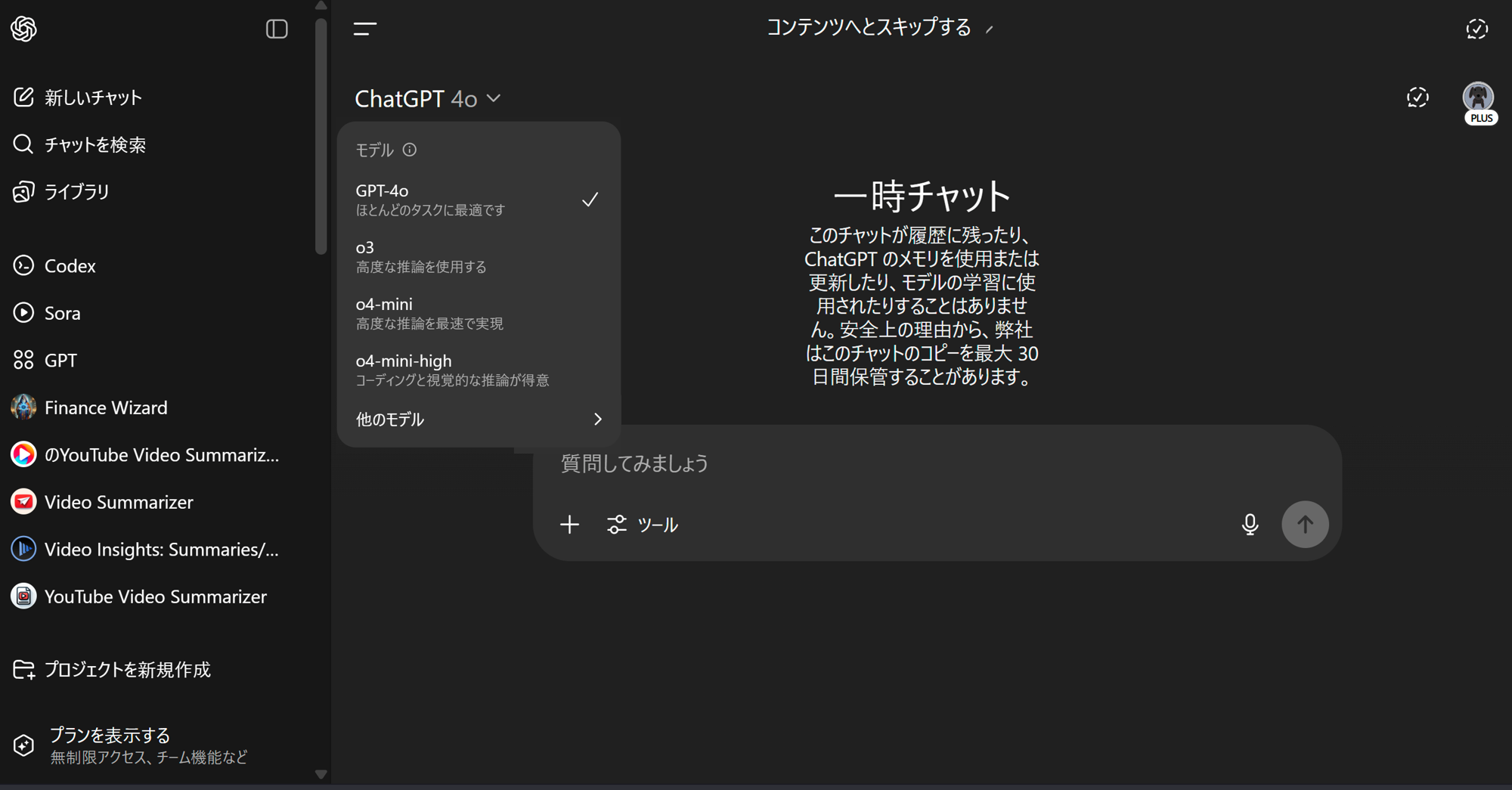
Task: Click the ChatGPT logo icon
Action: point(23,29)
